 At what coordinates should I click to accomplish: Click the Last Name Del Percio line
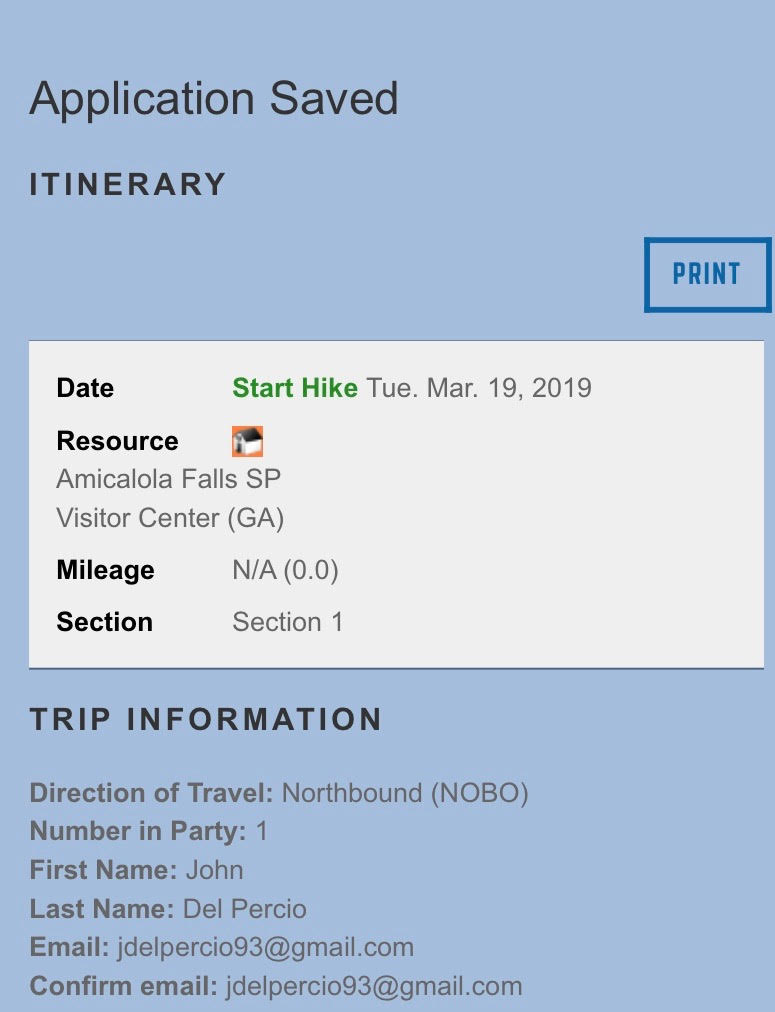(x=168, y=909)
